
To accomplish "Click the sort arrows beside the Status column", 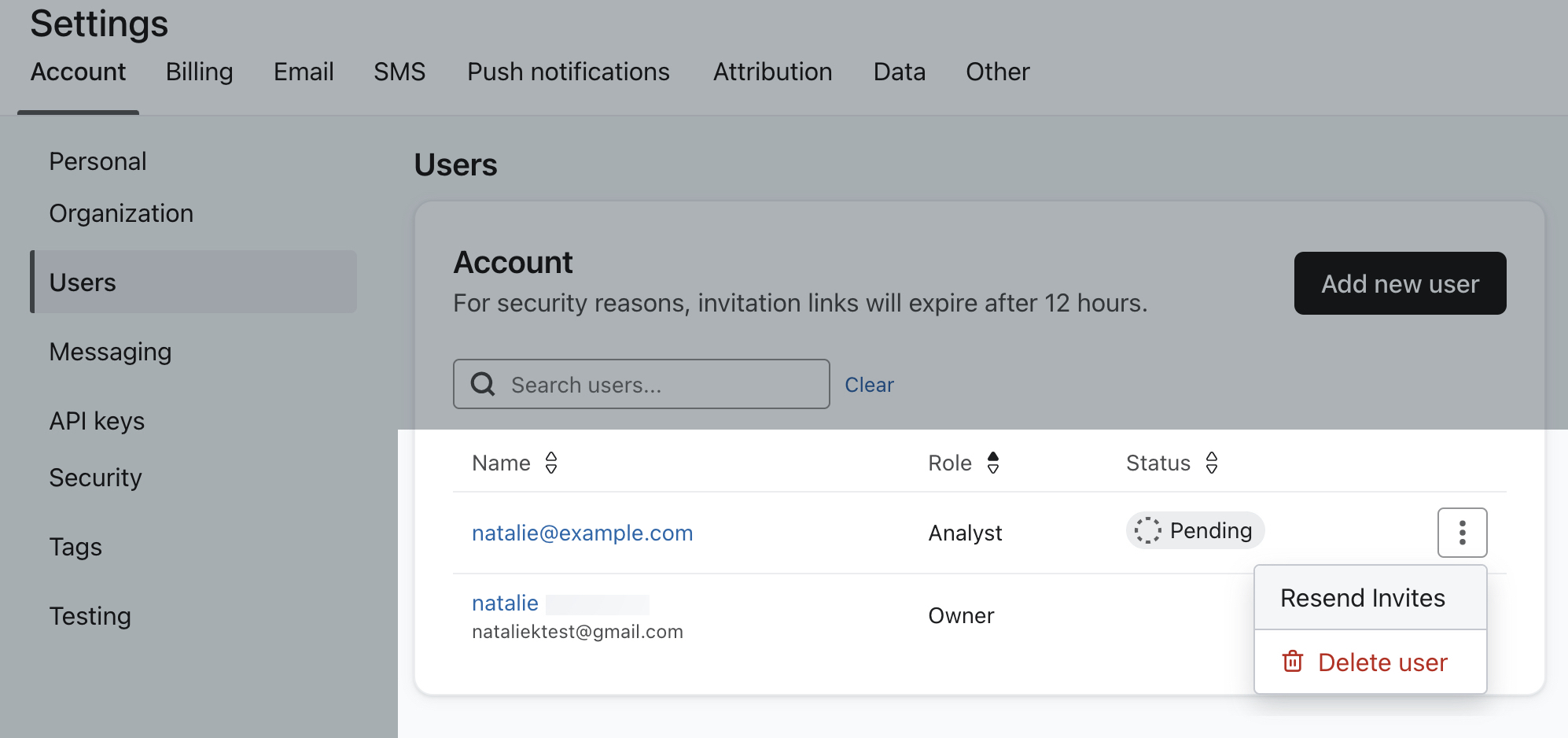I will coord(1213,463).
